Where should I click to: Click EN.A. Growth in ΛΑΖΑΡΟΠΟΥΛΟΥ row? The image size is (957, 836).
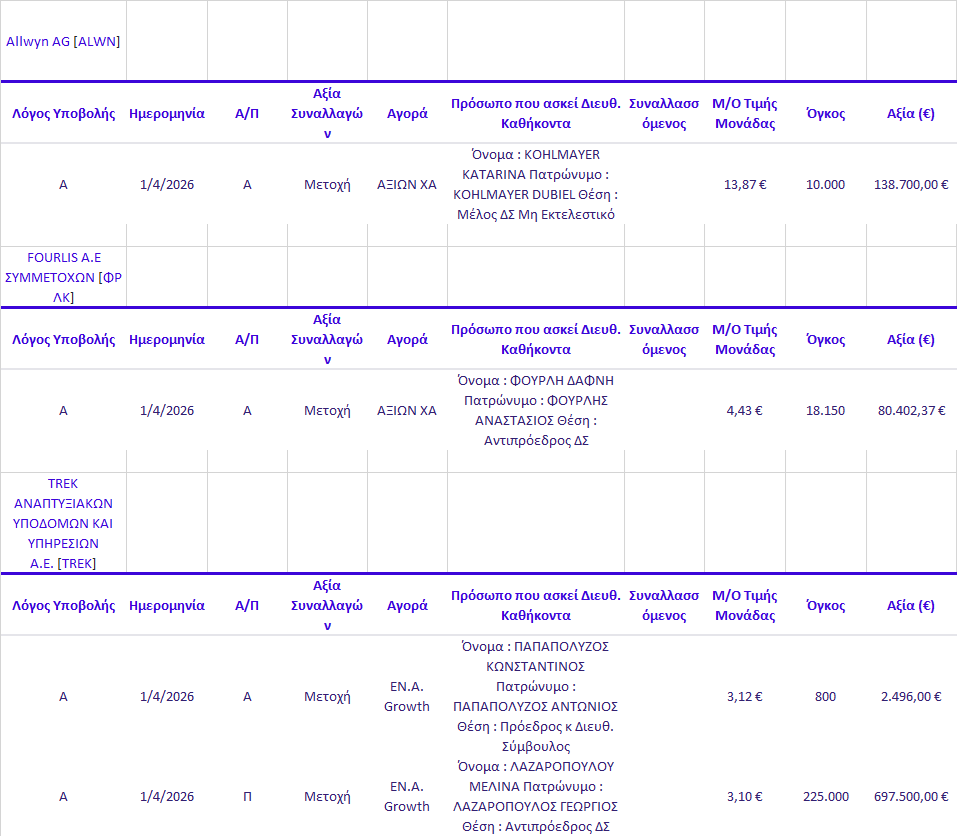[406, 796]
